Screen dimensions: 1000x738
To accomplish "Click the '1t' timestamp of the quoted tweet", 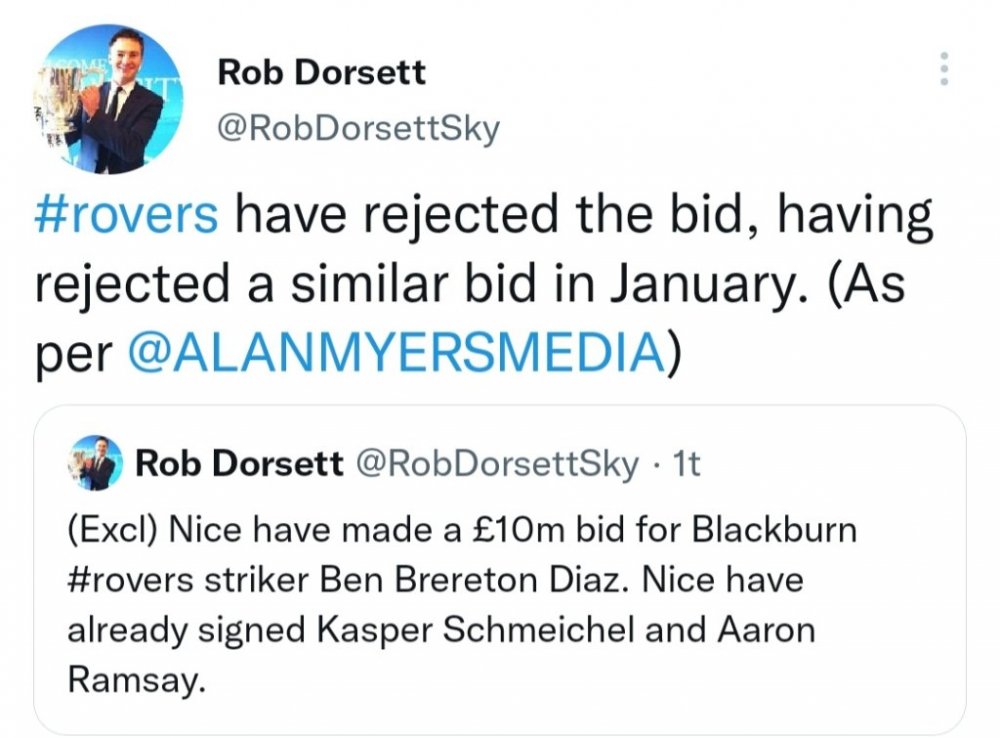I will pyautogui.click(x=687, y=463).
